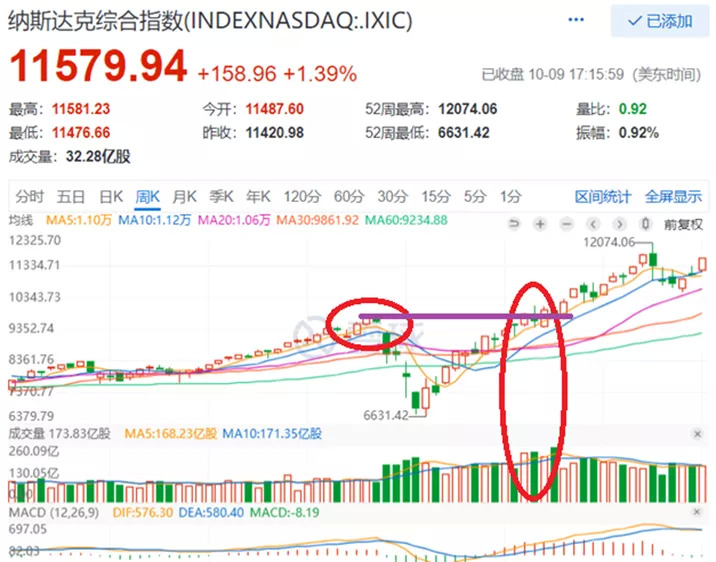Switch to 30分 interval

click(393, 197)
